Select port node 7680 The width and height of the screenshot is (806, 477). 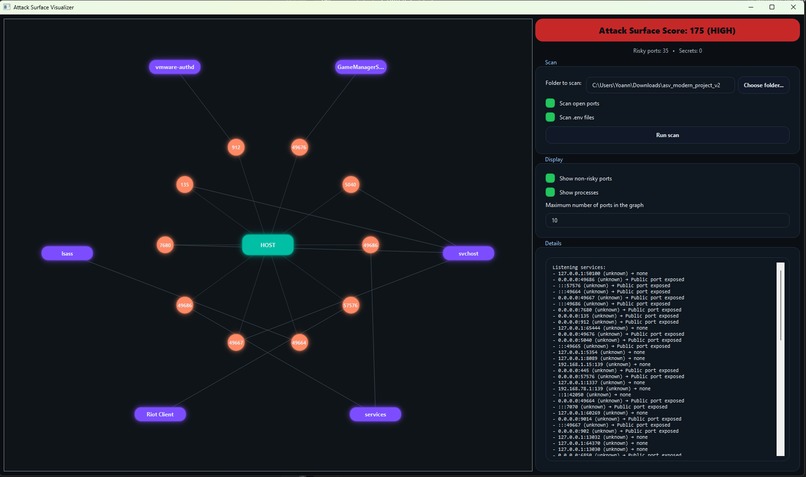click(165, 245)
